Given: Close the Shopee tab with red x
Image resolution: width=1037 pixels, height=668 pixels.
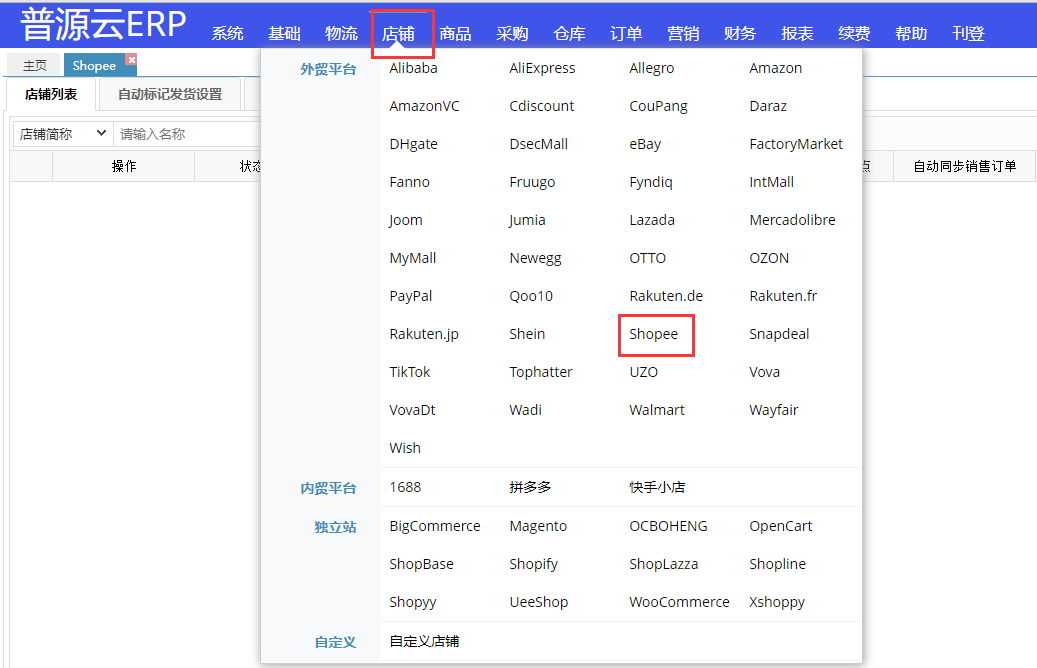Looking at the screenshot, I should coord(132,60).
